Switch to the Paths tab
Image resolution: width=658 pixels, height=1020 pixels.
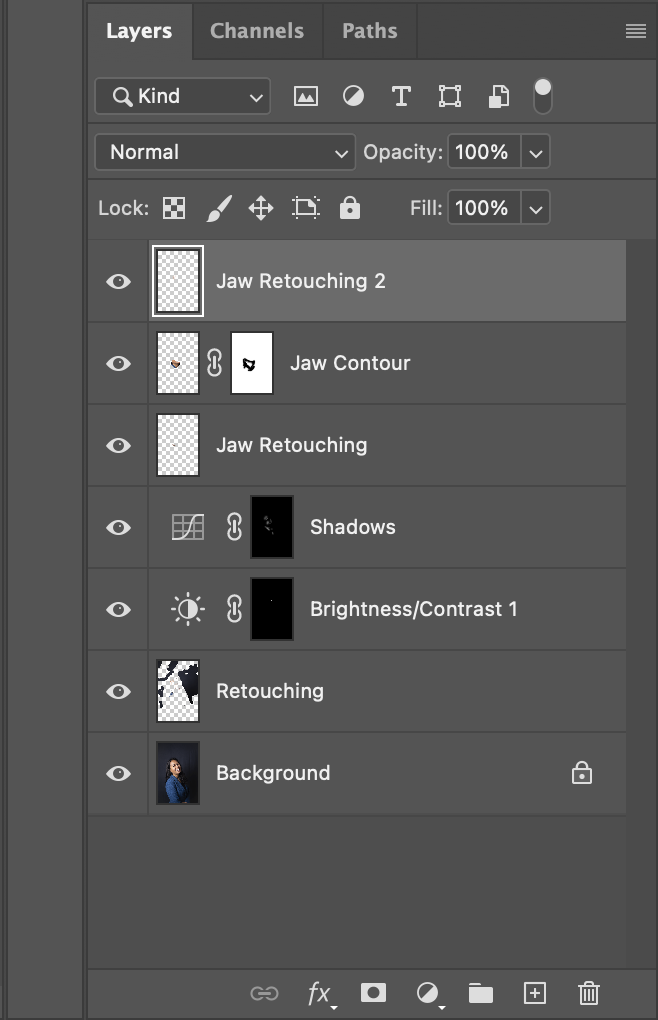click(x=369, y=31)
